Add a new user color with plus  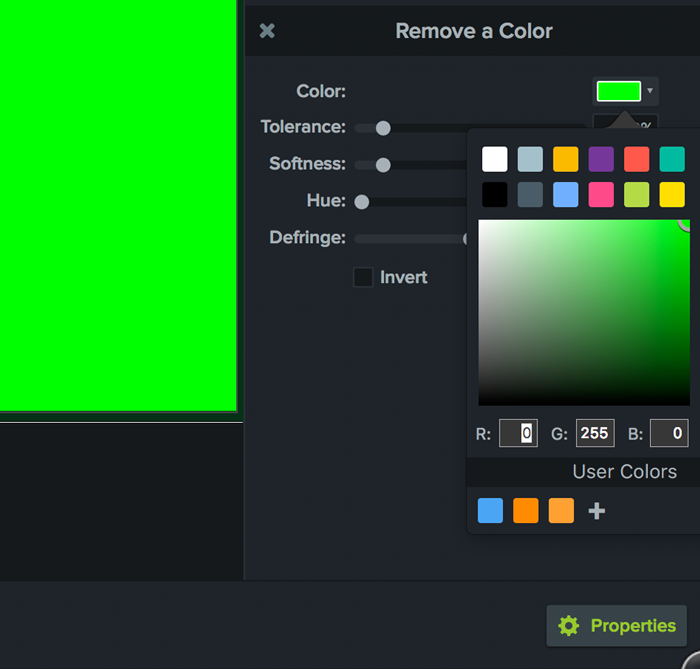596,511
